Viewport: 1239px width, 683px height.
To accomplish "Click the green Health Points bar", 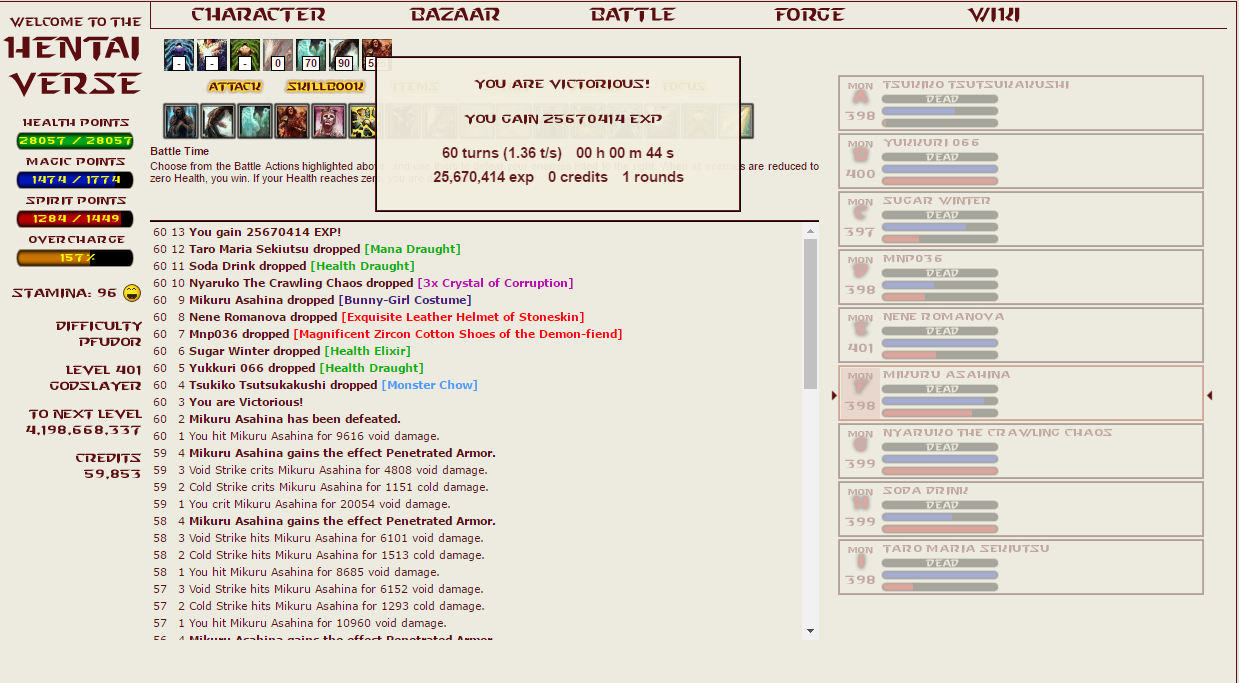I will [x=75, y=141].
